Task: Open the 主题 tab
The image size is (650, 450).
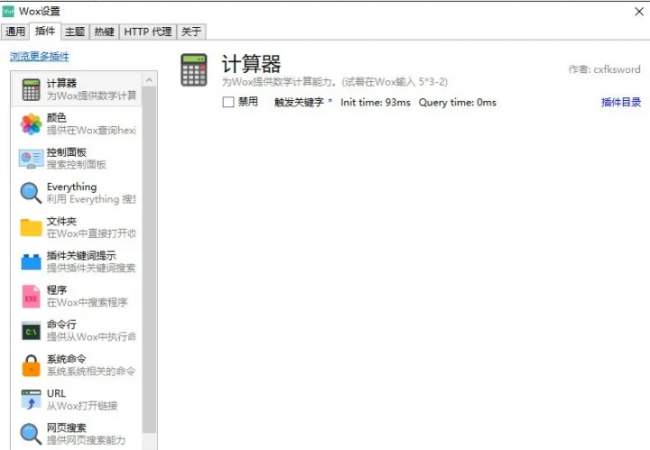Action: coord(75,31)
